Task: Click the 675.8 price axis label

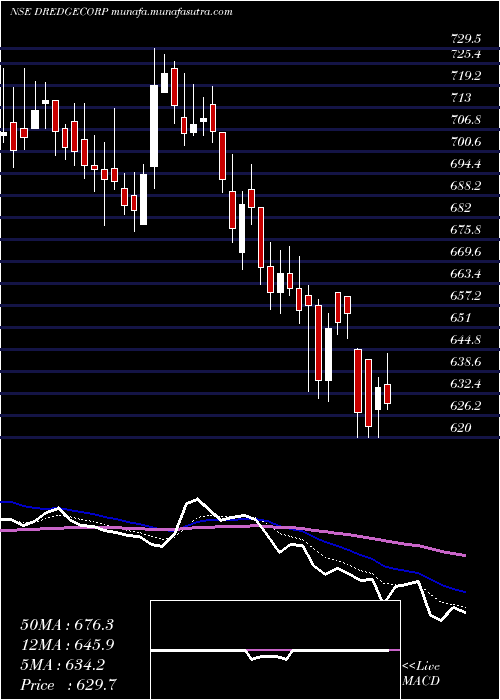Action: [468, 230]
